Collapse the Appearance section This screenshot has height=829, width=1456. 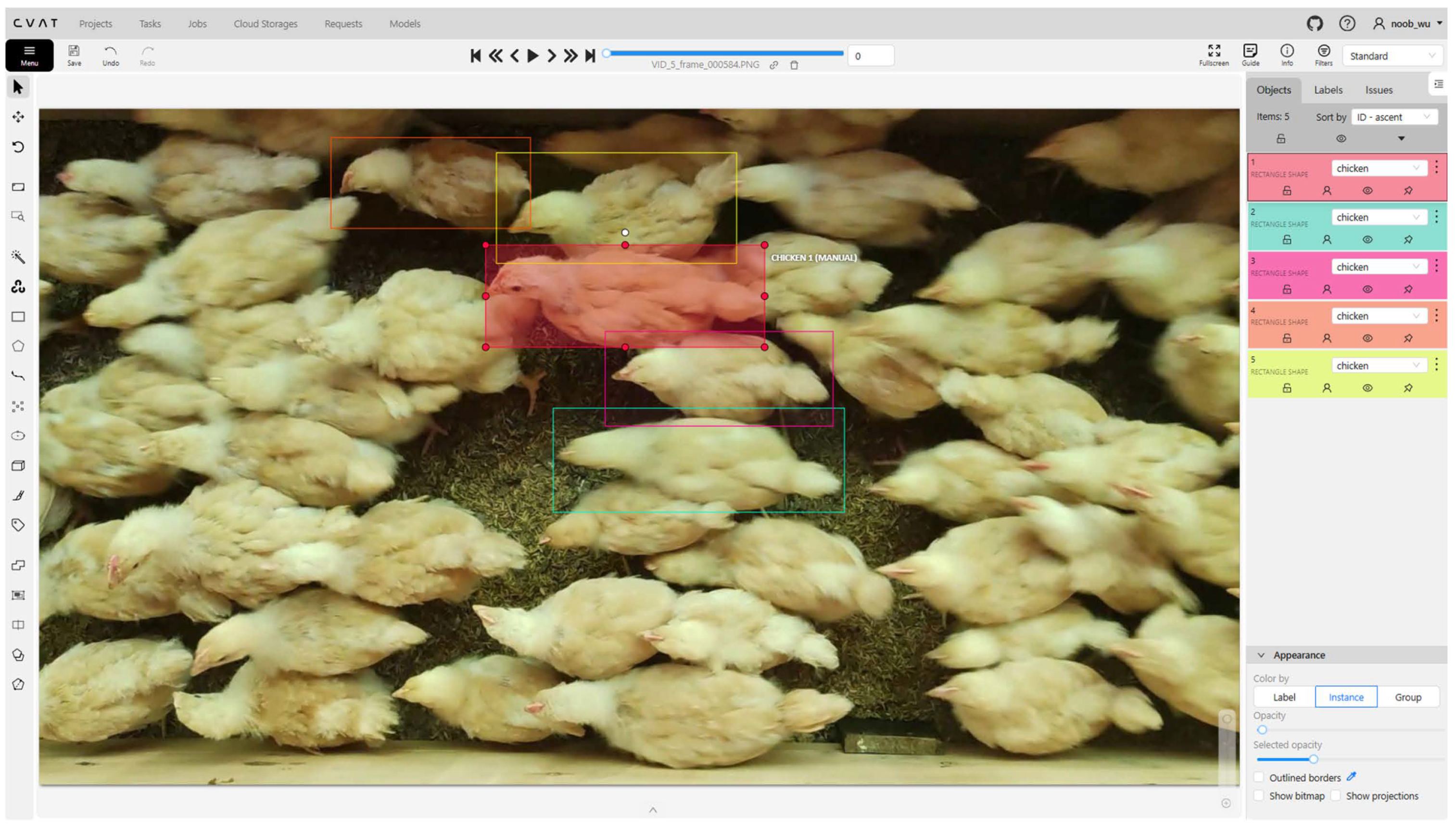click(x=1261, y=655)
